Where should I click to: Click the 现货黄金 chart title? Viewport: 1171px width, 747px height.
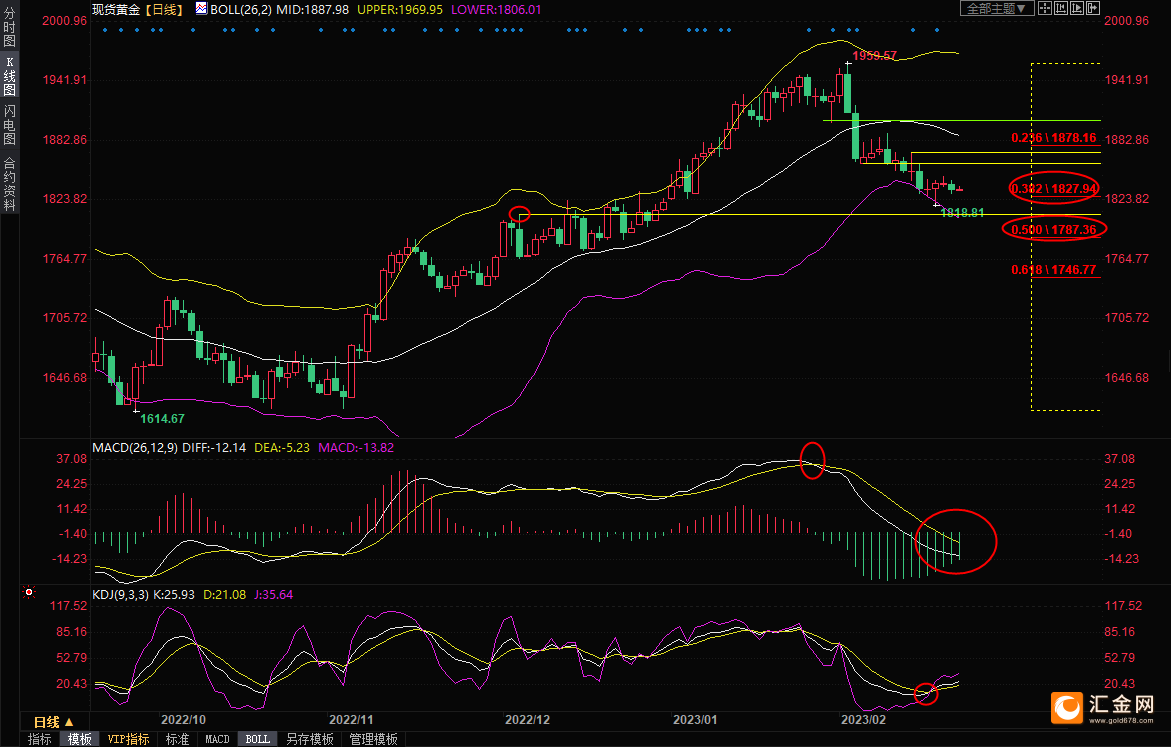(116, 9)
